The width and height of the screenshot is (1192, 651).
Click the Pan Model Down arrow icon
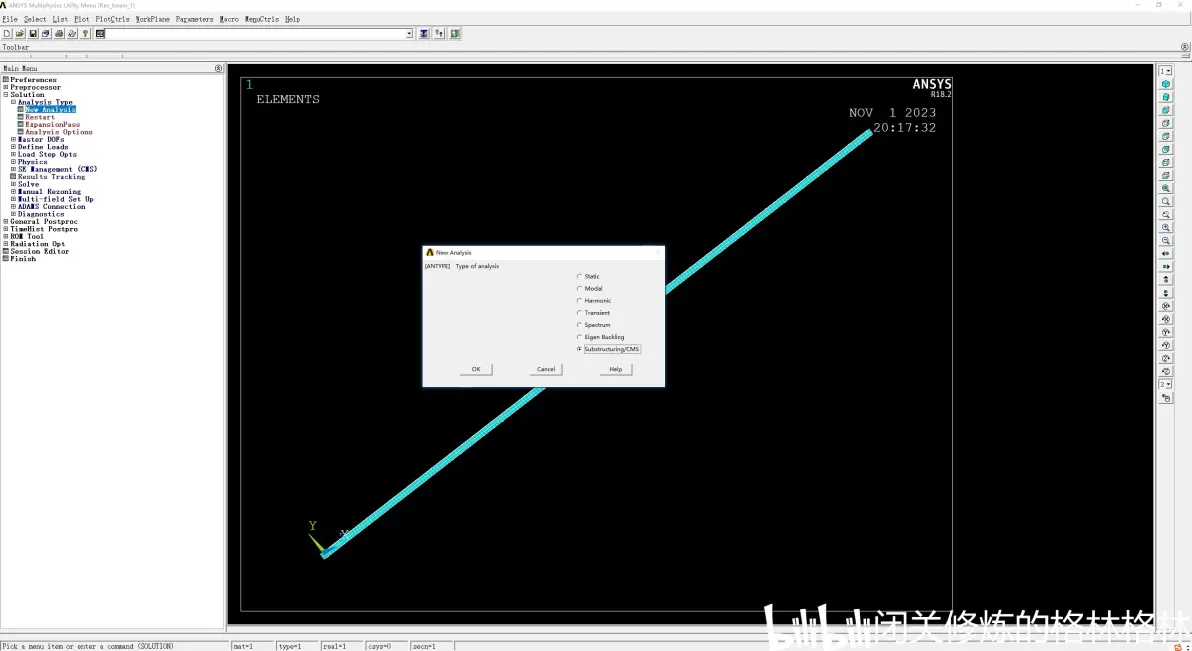(1165, 293)
